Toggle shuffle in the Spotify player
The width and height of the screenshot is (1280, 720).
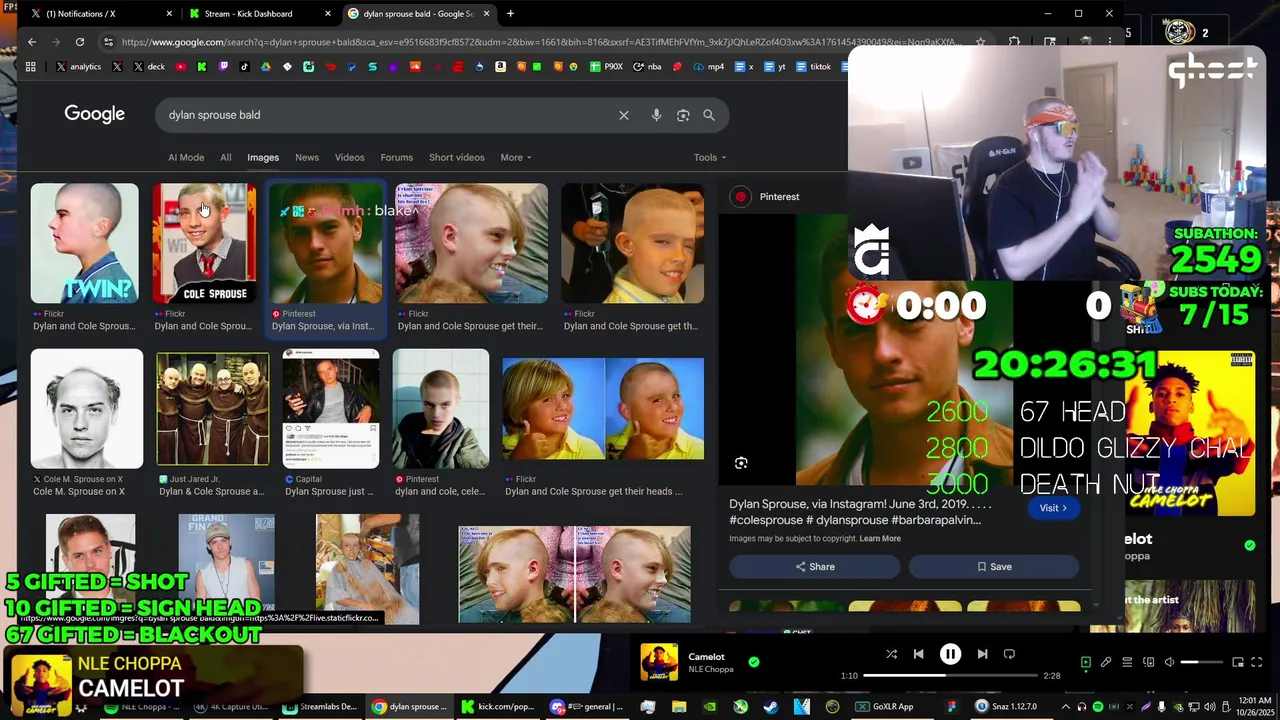click(891, 654)
